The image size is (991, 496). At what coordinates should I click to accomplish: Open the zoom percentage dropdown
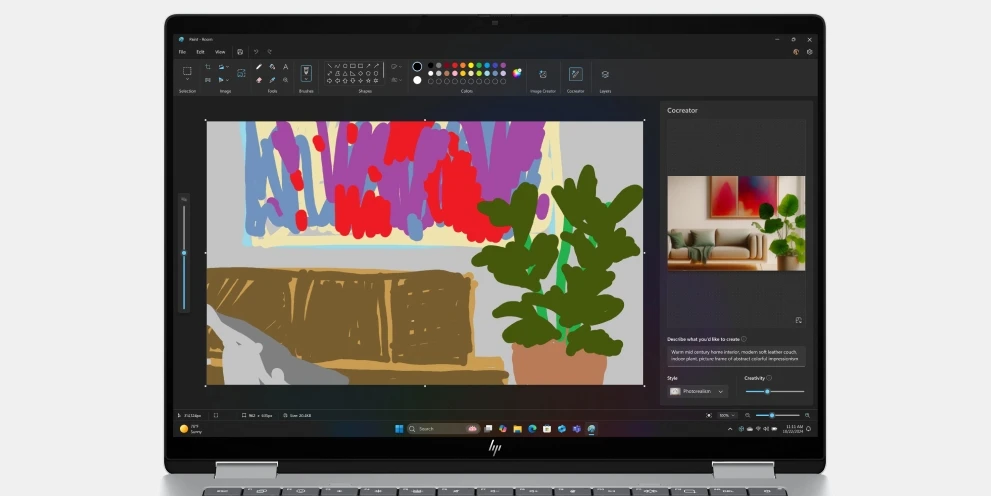click(727, 415)
